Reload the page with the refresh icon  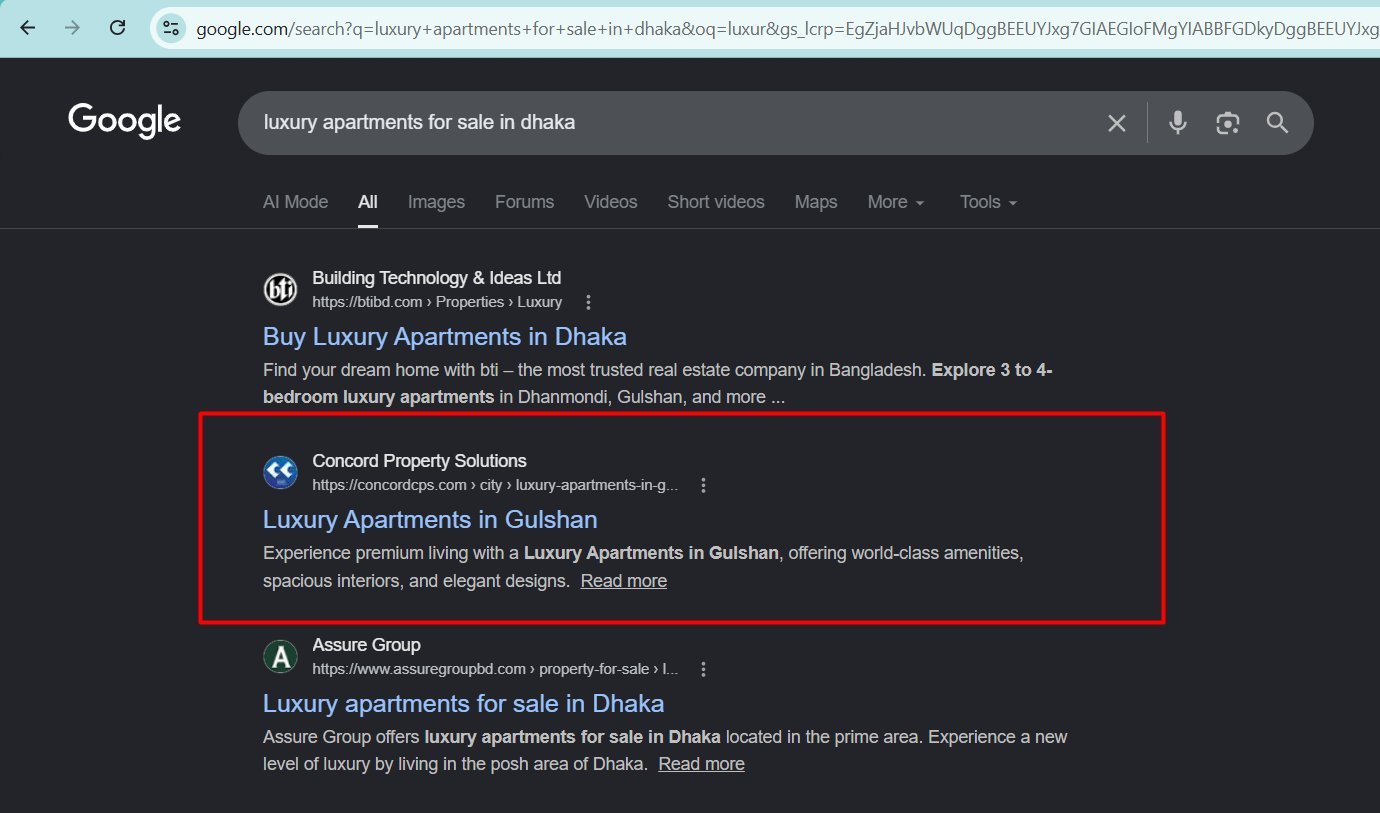click(118, 27)
